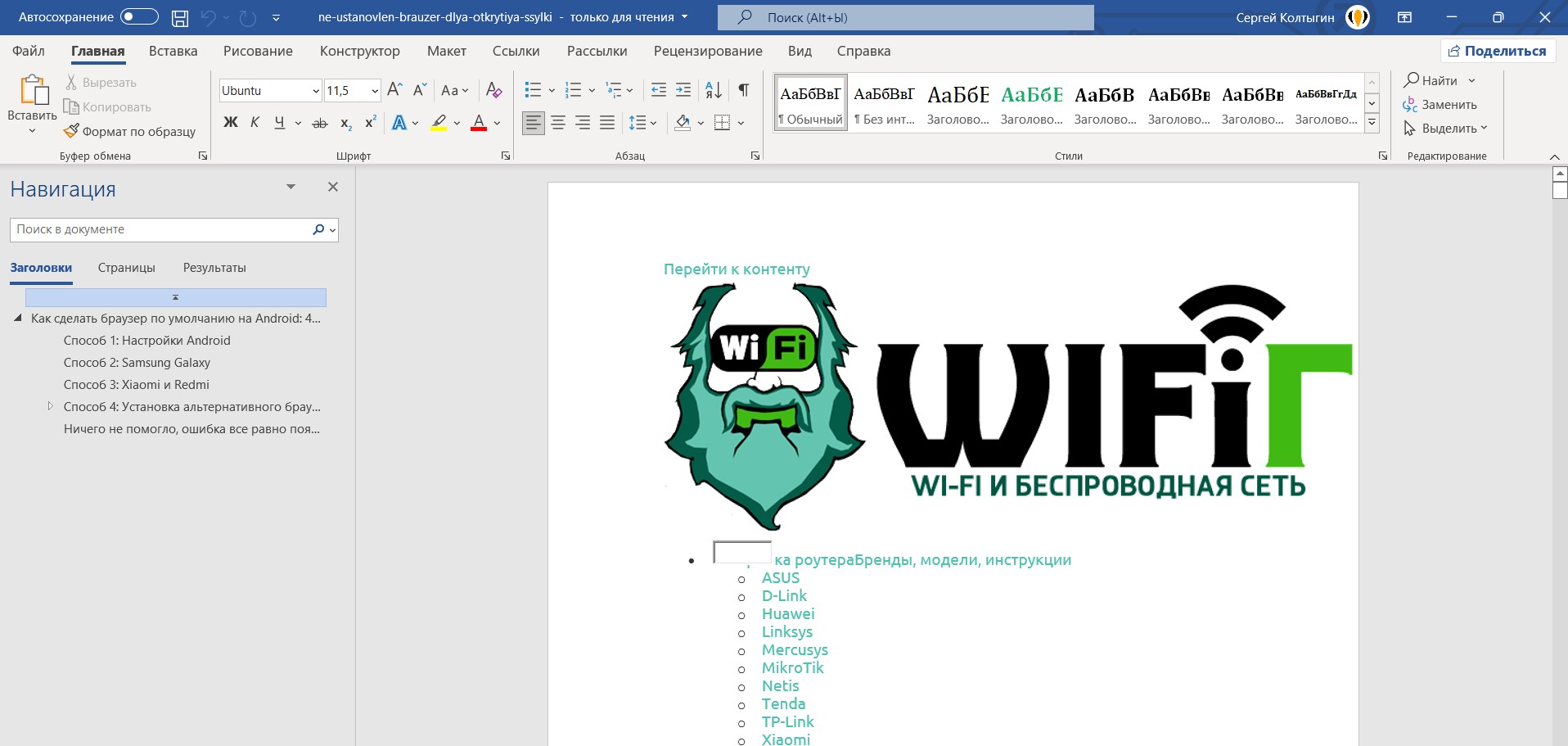Toggle strikethrough formatting
Image resolution: width=1568 pixels, height=746 pixels.
[320, 123]
